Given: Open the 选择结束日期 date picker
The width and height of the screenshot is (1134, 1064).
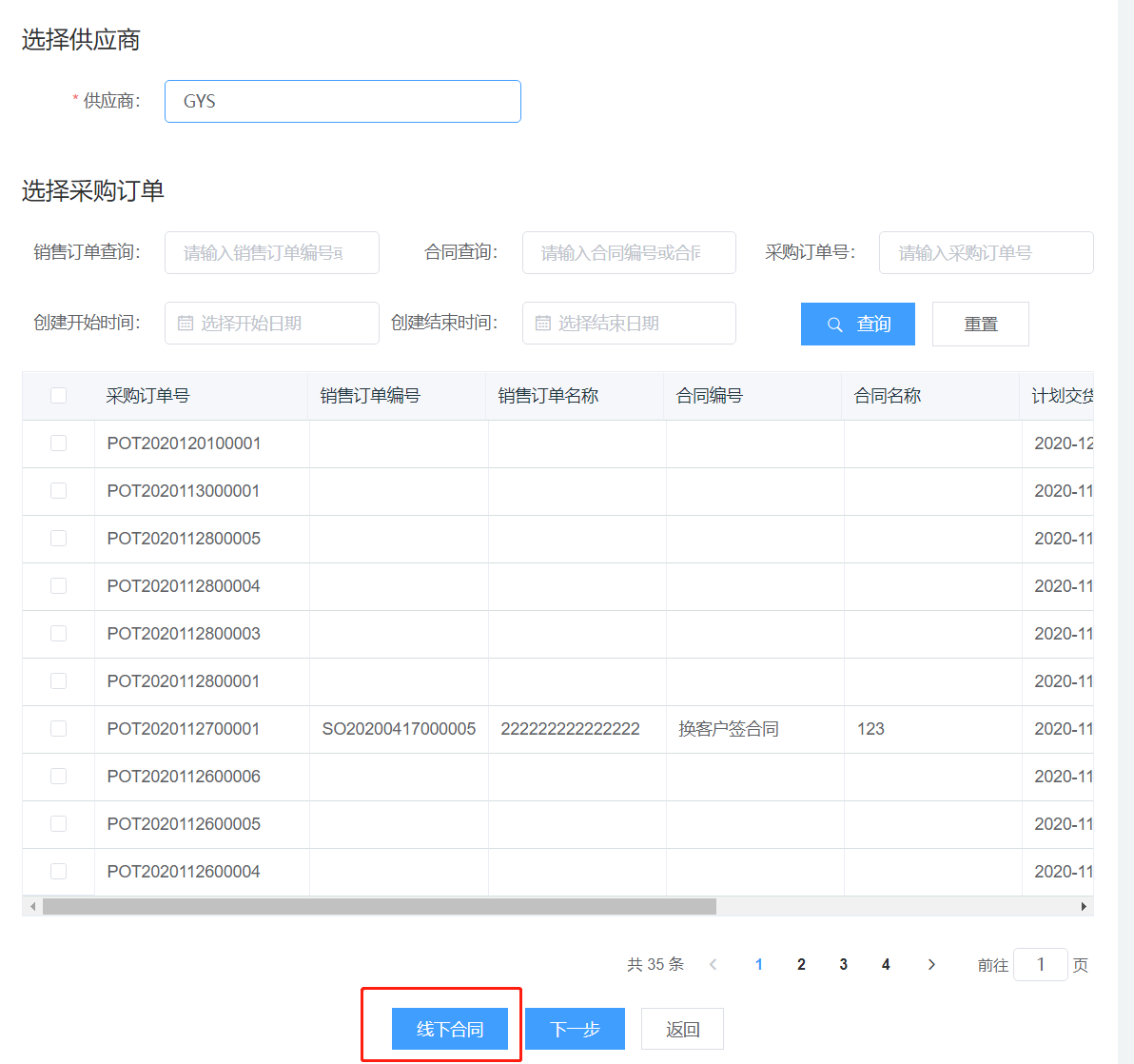Looking at the screenshot, I should click(630, 324).
